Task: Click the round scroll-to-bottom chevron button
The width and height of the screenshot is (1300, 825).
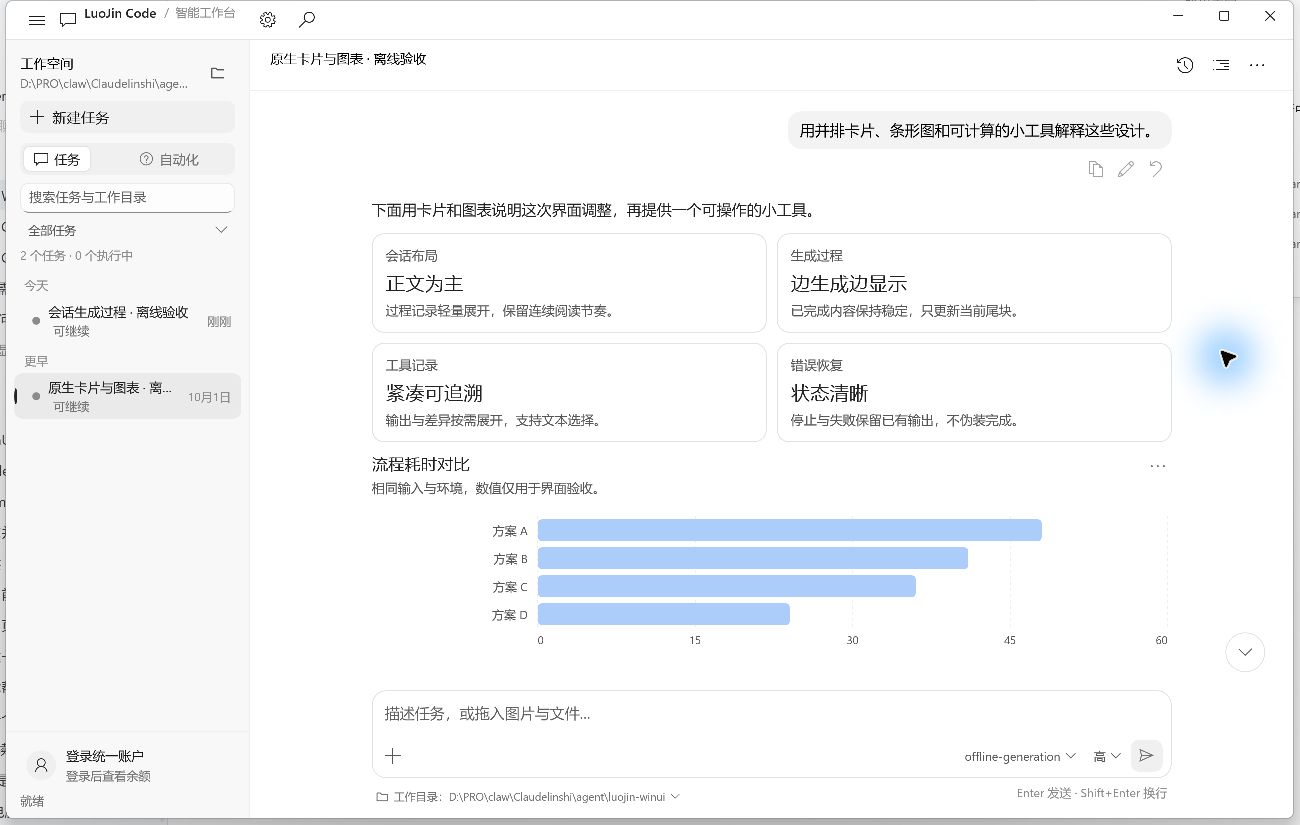Action: tap(1245, 652)
